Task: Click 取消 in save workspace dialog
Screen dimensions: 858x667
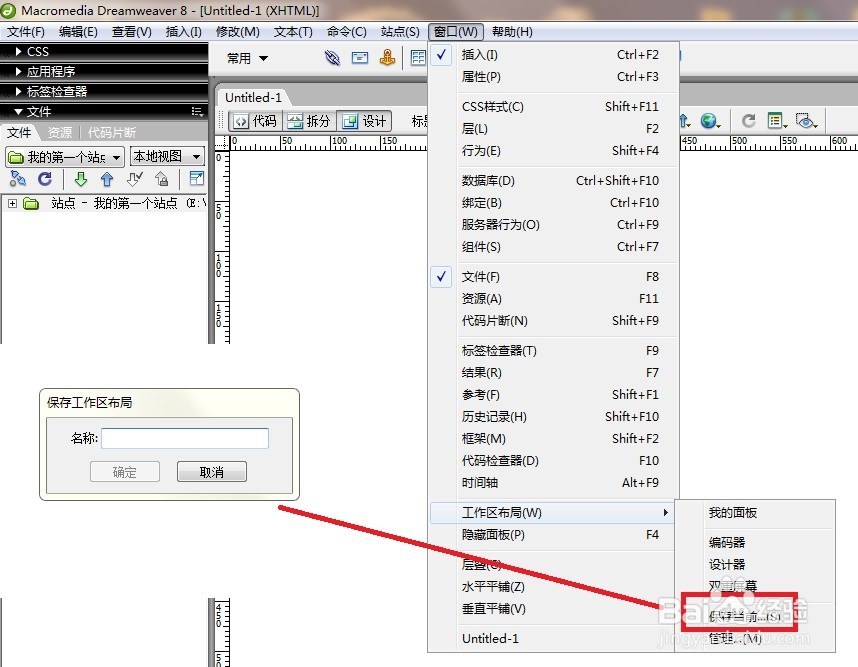Action: (x=212, y=472)
